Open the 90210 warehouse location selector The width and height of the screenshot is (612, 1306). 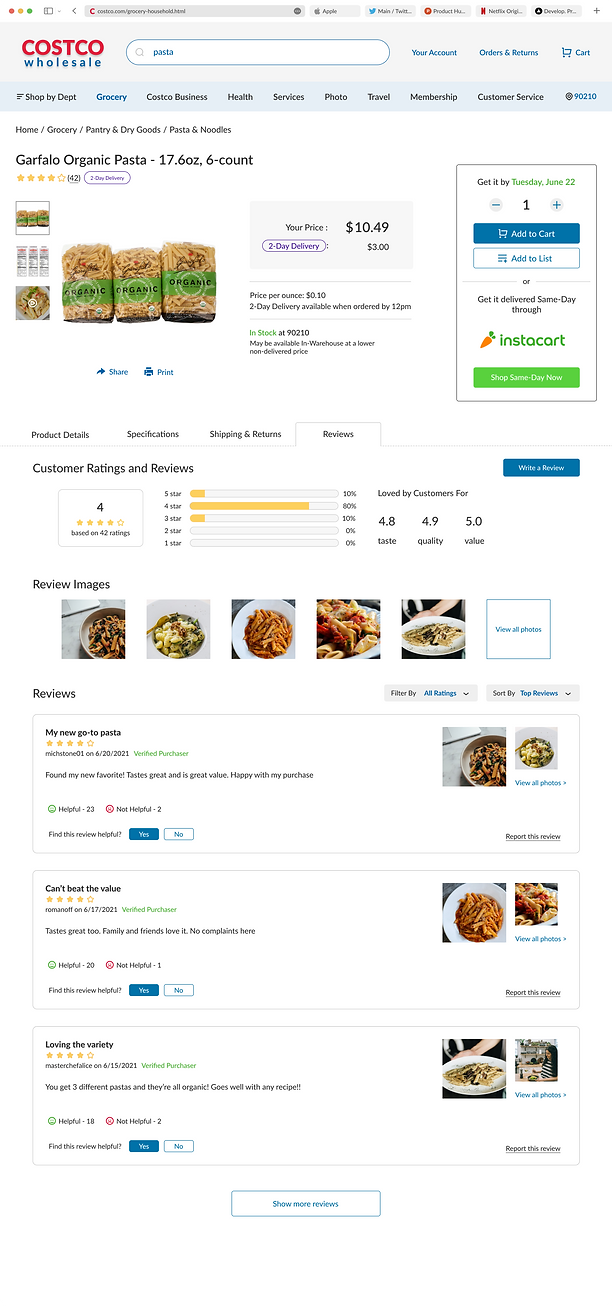580,97
